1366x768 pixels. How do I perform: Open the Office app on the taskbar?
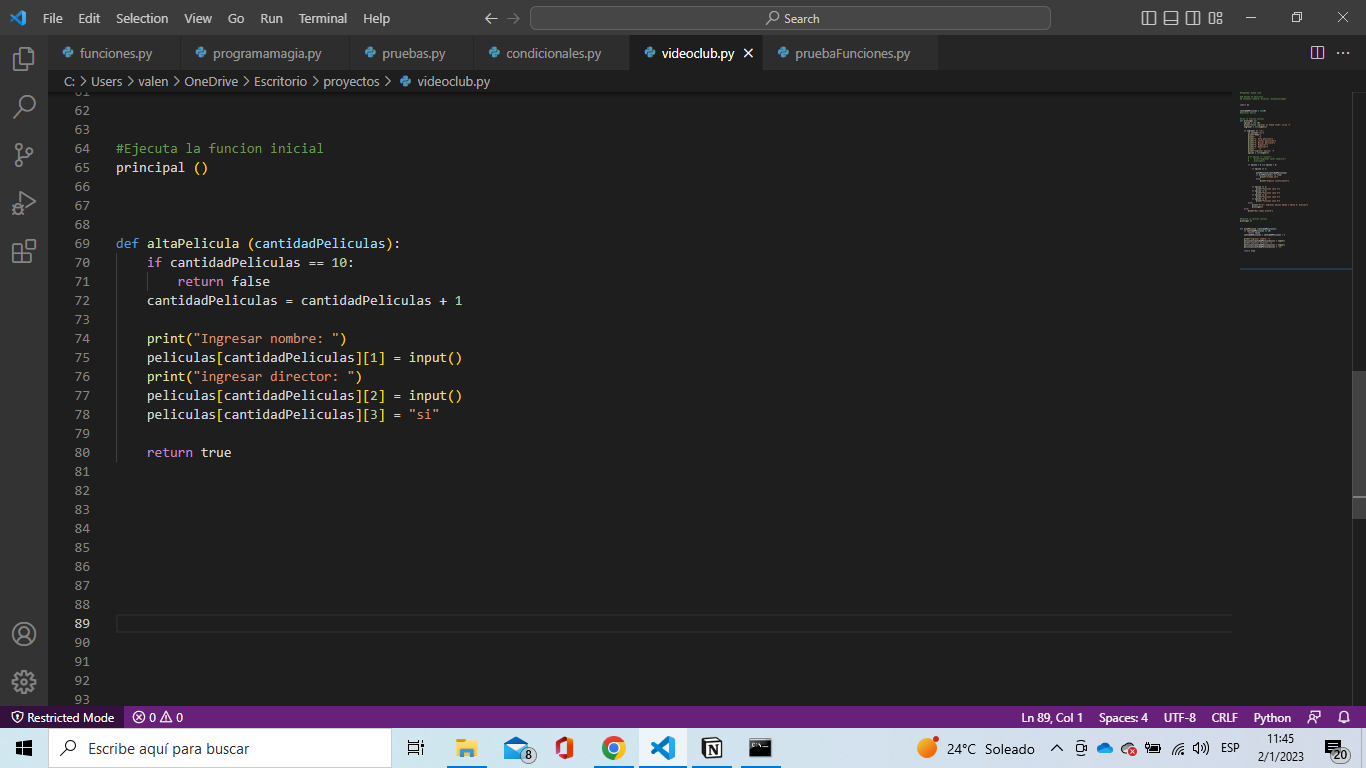pos(564,748)
